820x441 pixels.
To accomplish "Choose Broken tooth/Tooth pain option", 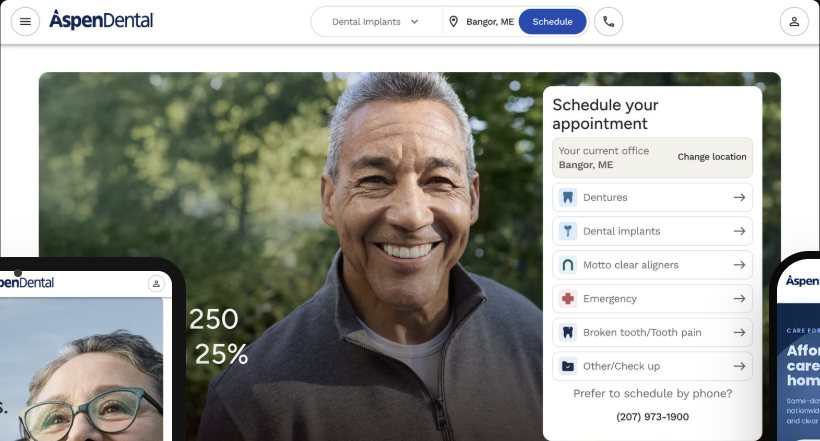I will point(652,332).
